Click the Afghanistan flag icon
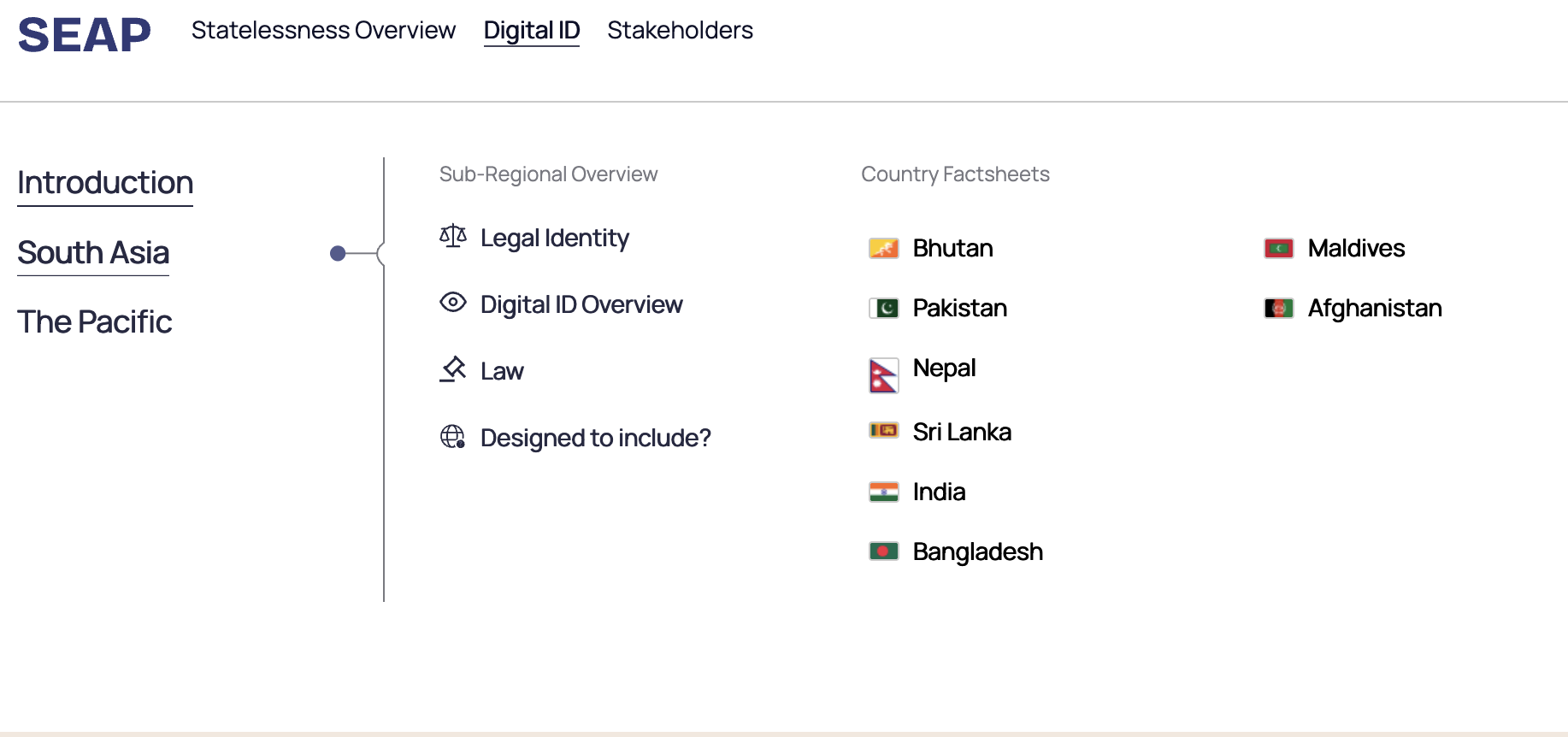Image resolution: width=1568 pixels, height=737 pixels. tap(1278, 309)
